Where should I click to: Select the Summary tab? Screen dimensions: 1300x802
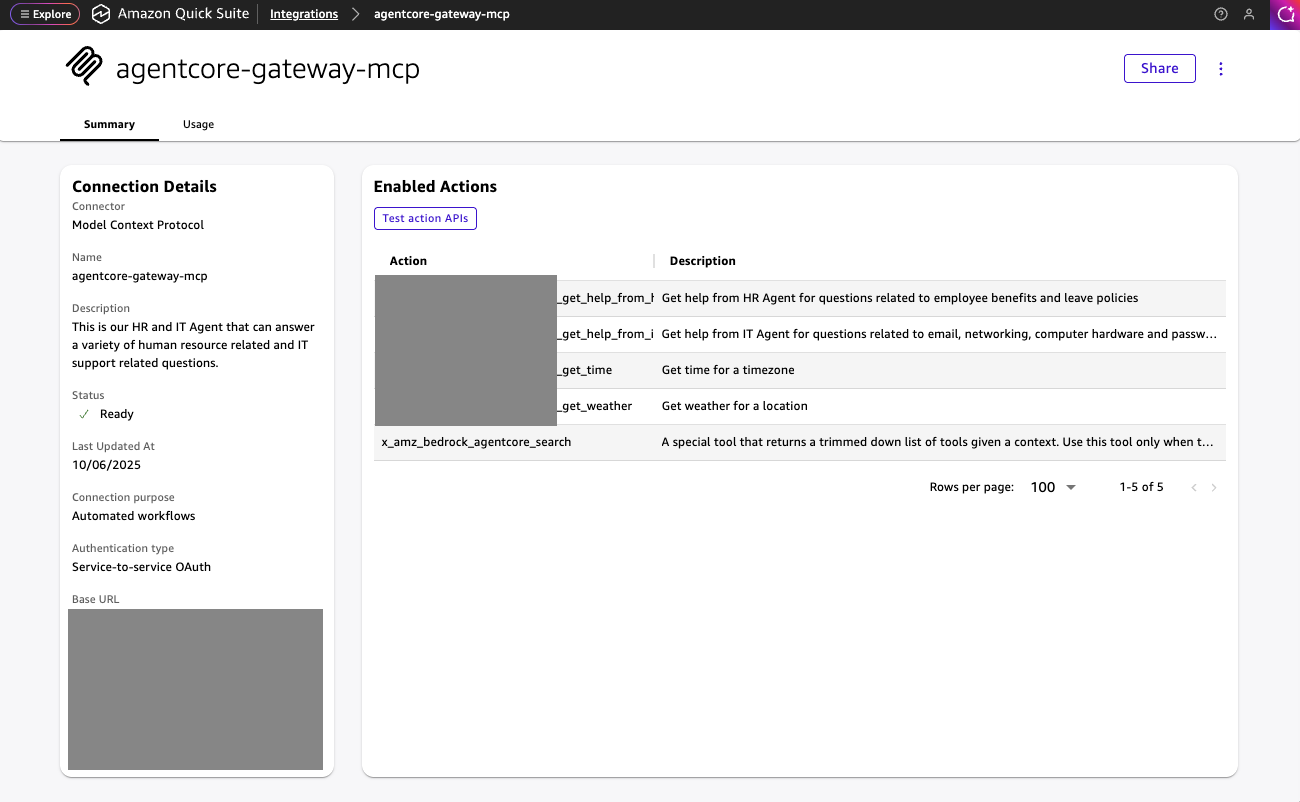(109, 124)
